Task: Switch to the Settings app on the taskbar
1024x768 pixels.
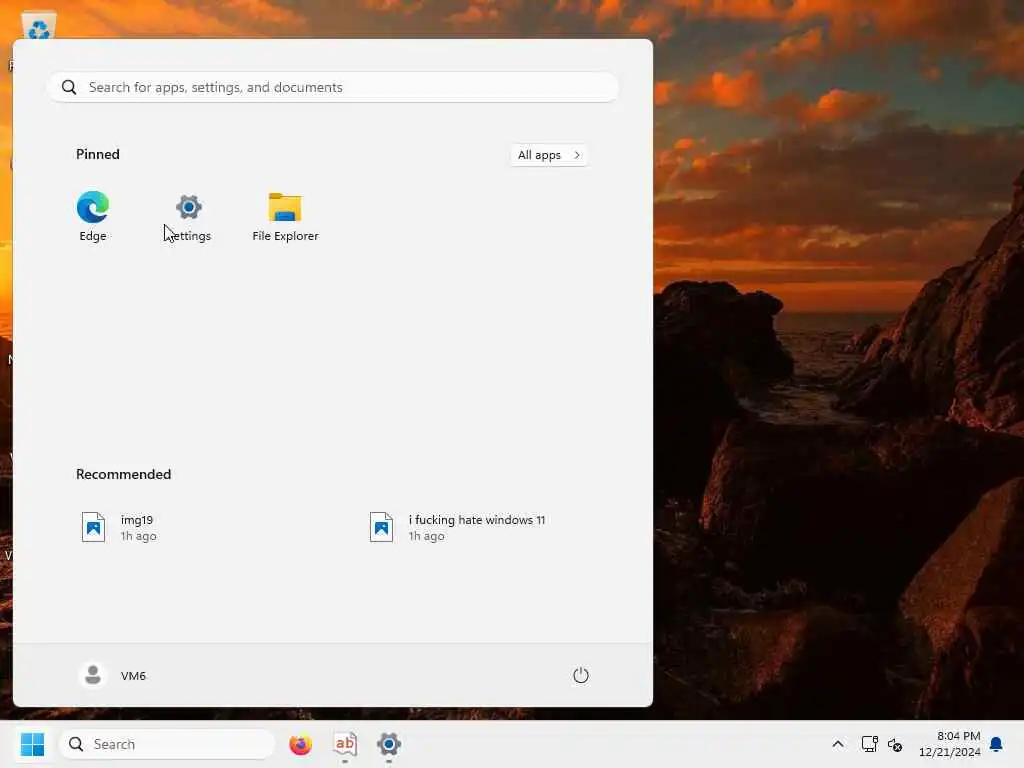Action: (x=389, y=744)
